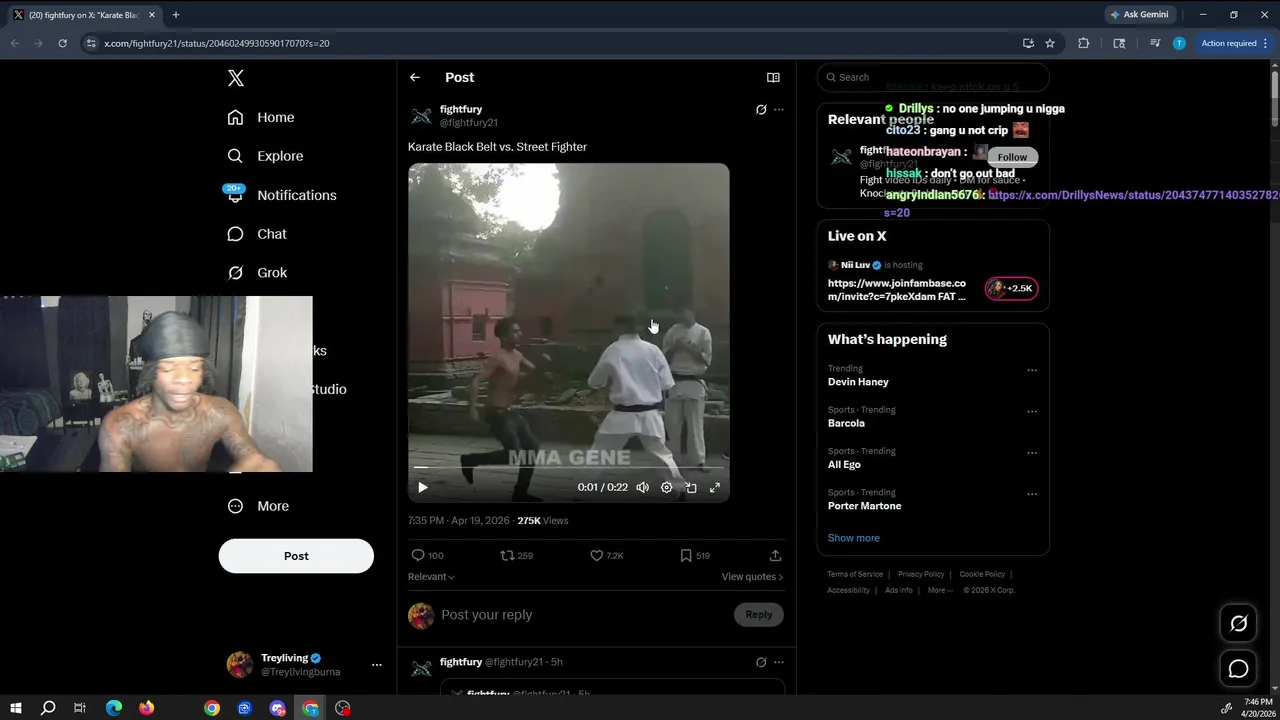
Task: Play the karate video
Action: [x=422, y=487]
